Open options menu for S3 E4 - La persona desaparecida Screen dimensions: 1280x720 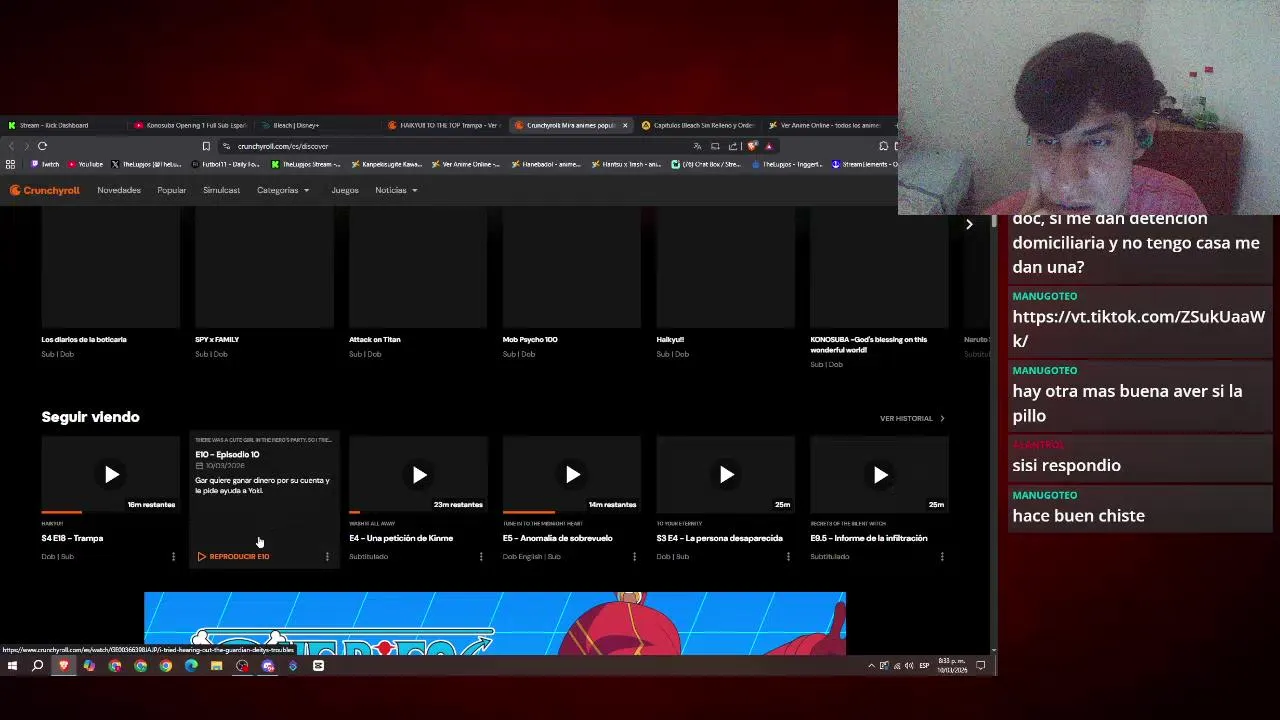[788, 556]
